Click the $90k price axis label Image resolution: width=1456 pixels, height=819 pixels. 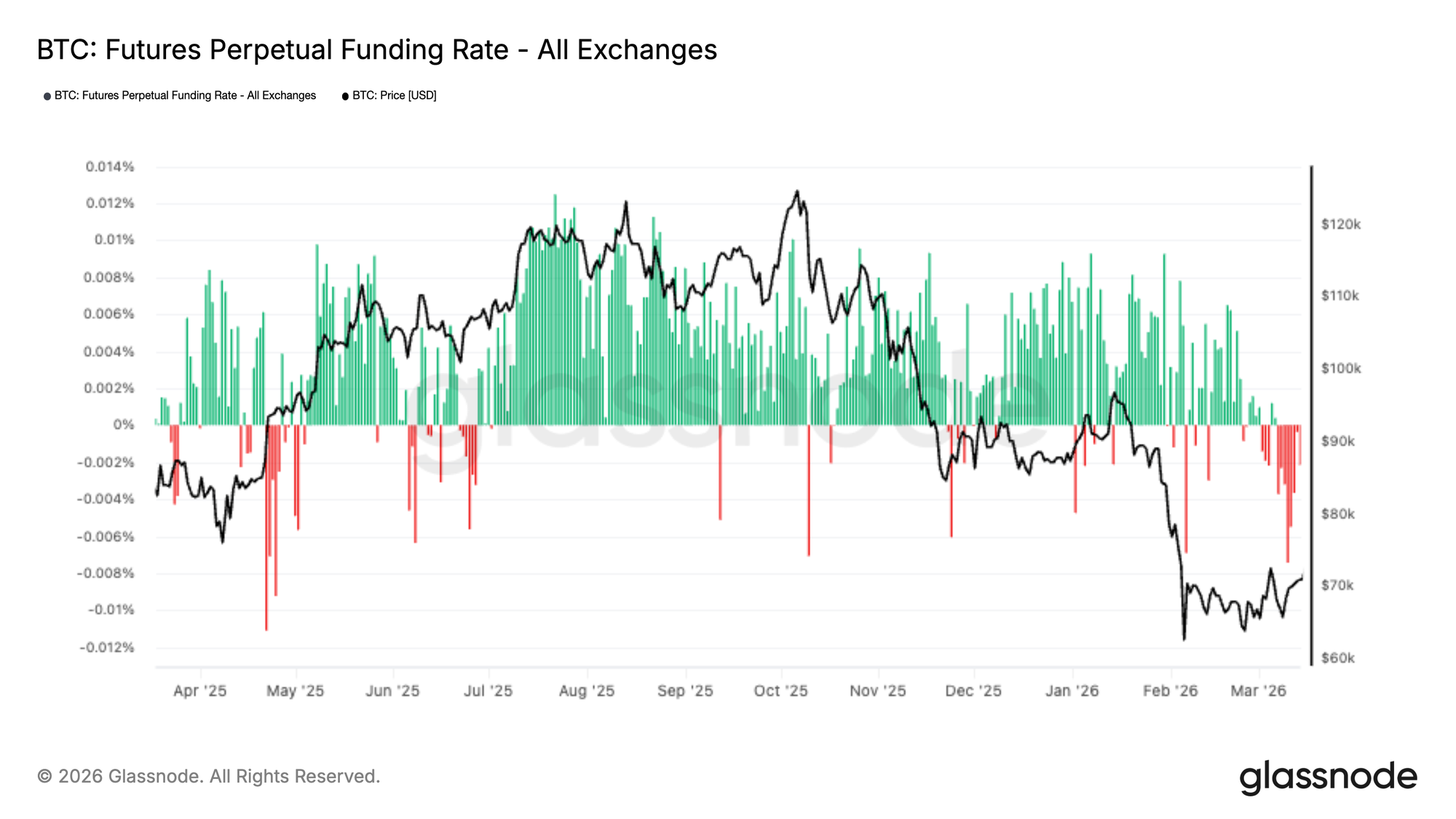1337,441
